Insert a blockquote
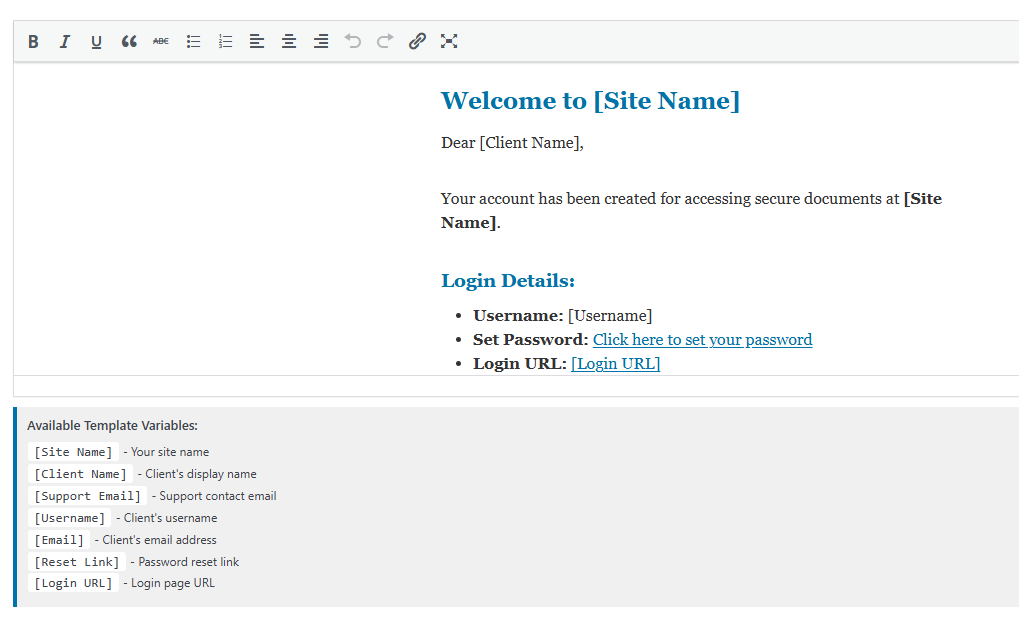This screenshot has height=619, width=1019. pyautogui.click(x=129, y=42)
